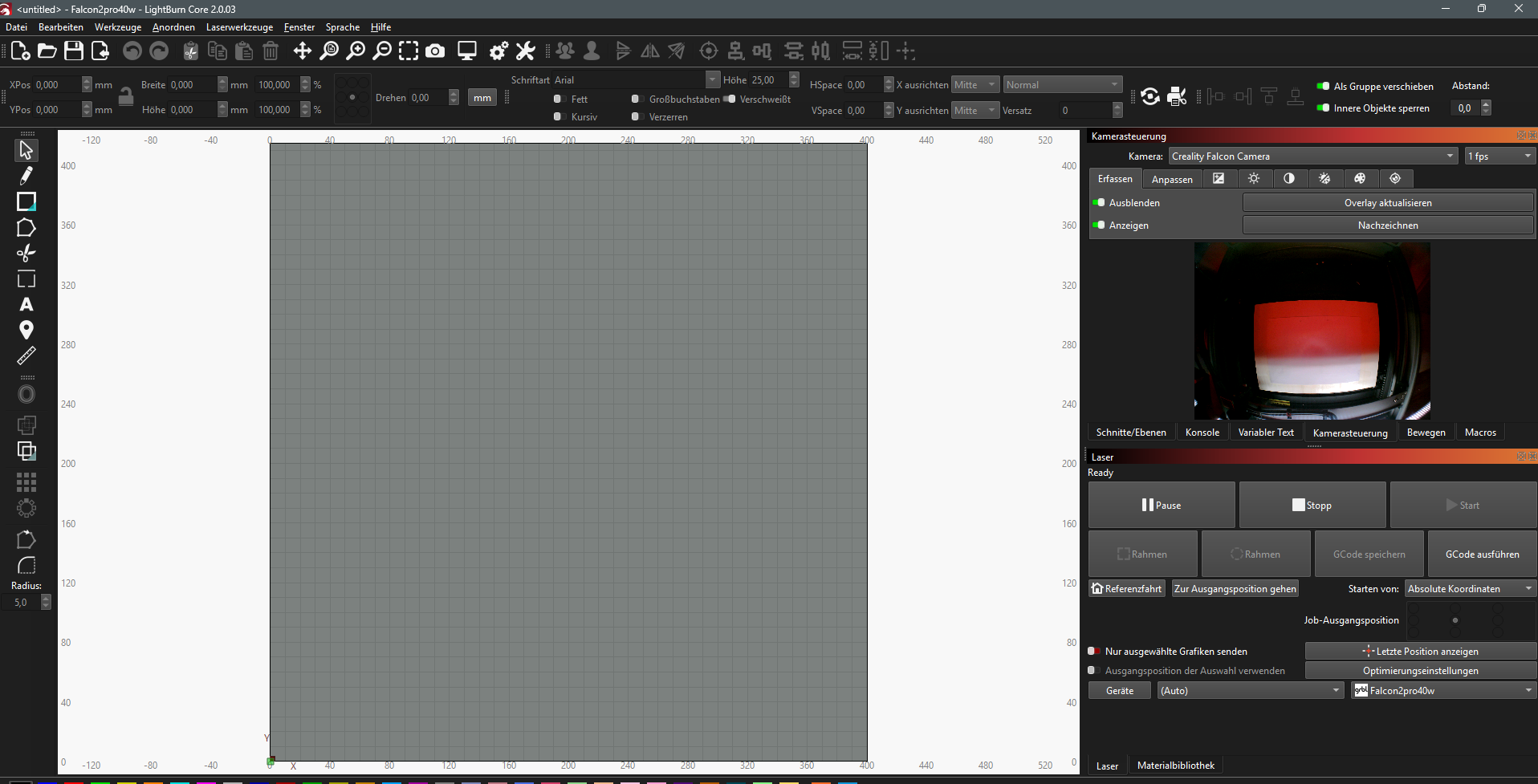Click the Save project floppy icon
This screenshot has height=784, width=1538.
coord(74,51)
